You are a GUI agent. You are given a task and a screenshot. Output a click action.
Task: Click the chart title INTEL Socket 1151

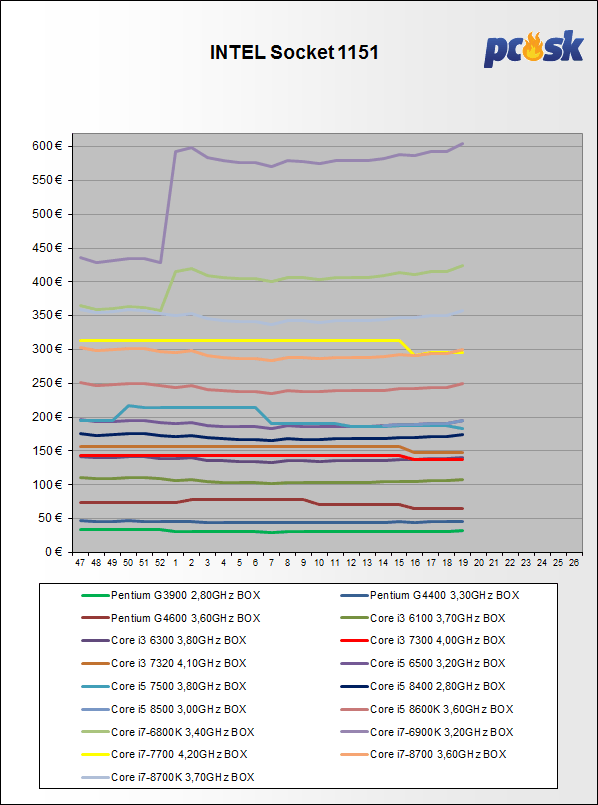(x=294, y=53)
